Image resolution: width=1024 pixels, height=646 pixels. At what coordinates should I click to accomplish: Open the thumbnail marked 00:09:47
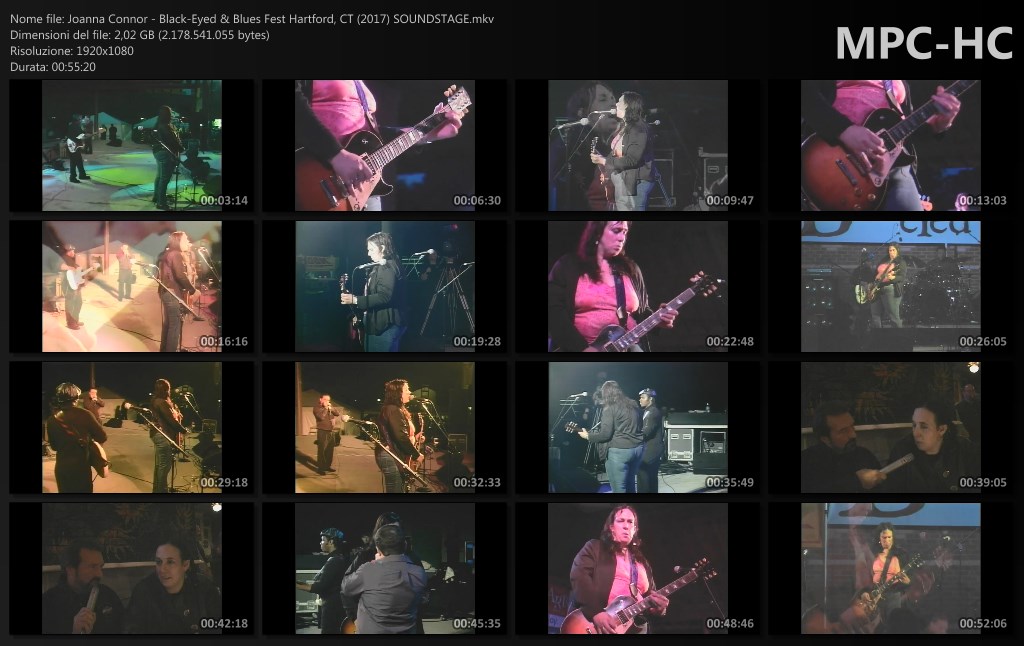point(637,146)
